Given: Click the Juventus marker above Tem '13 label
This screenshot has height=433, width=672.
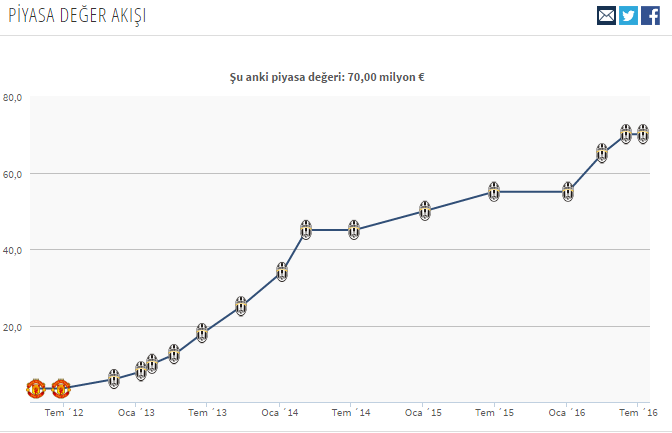Looking at the screenshot, I should (x=202, y=333).
